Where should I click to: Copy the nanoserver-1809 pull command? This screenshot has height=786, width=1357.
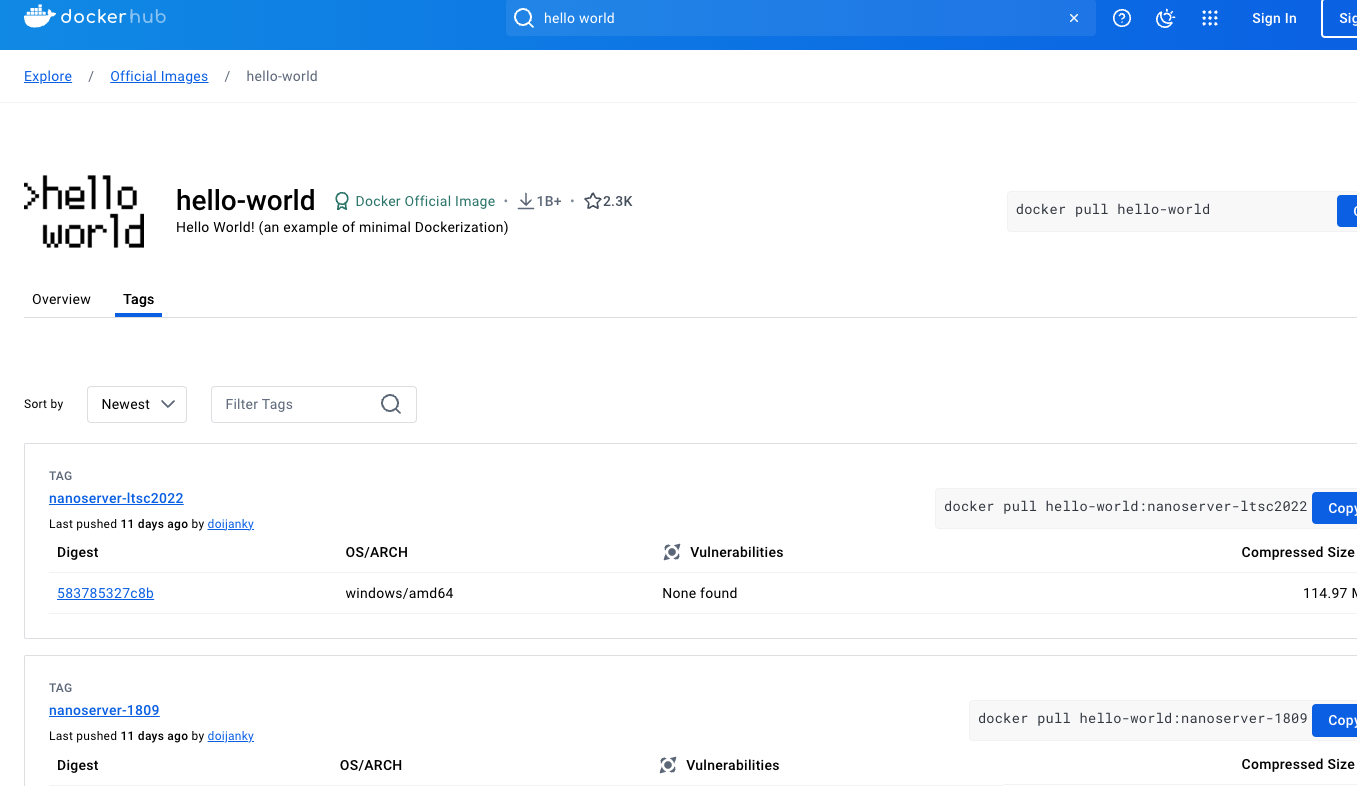point(1334,720)
